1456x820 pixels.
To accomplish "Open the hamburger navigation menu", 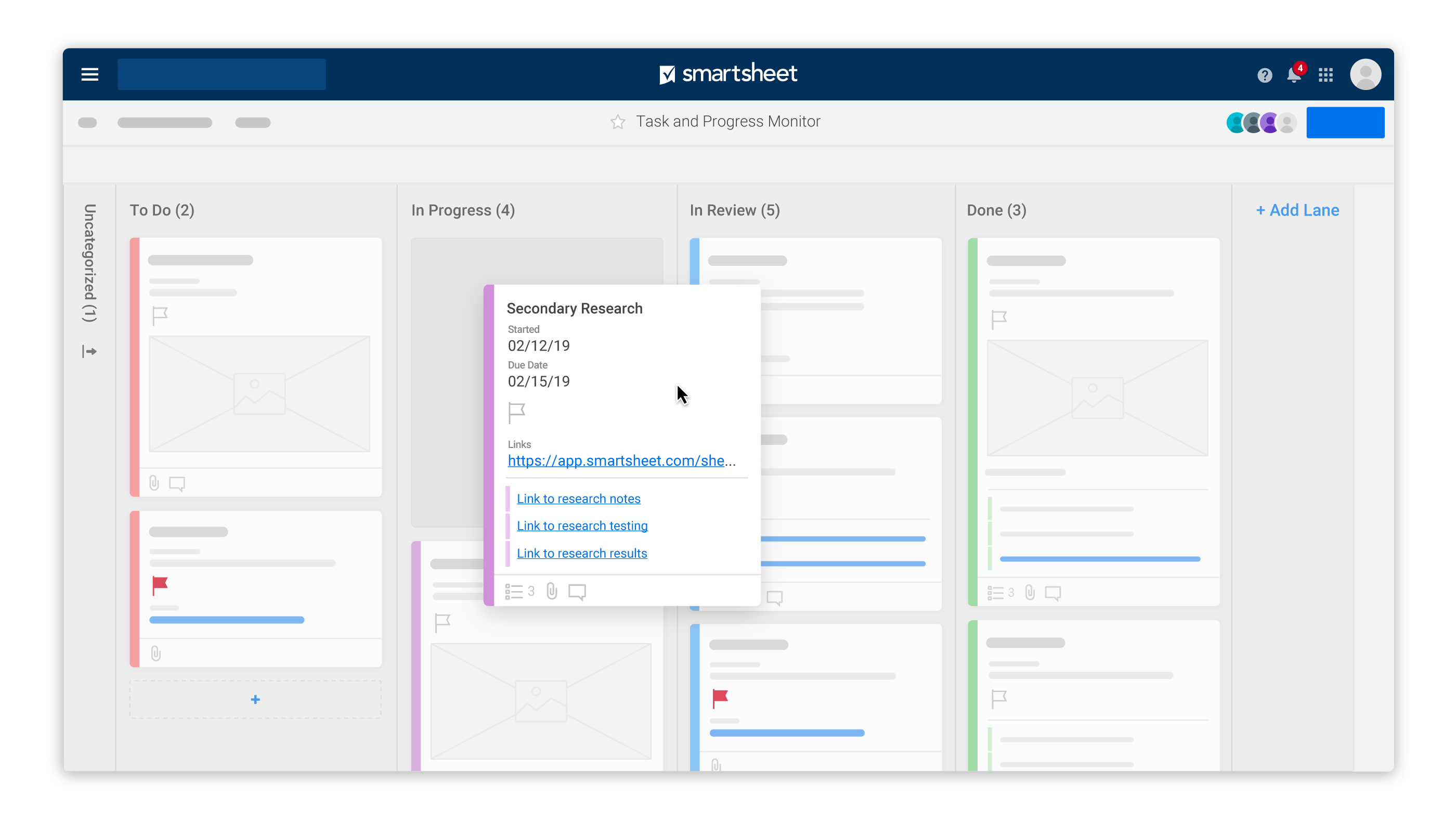I will click(x=89, y=74).
